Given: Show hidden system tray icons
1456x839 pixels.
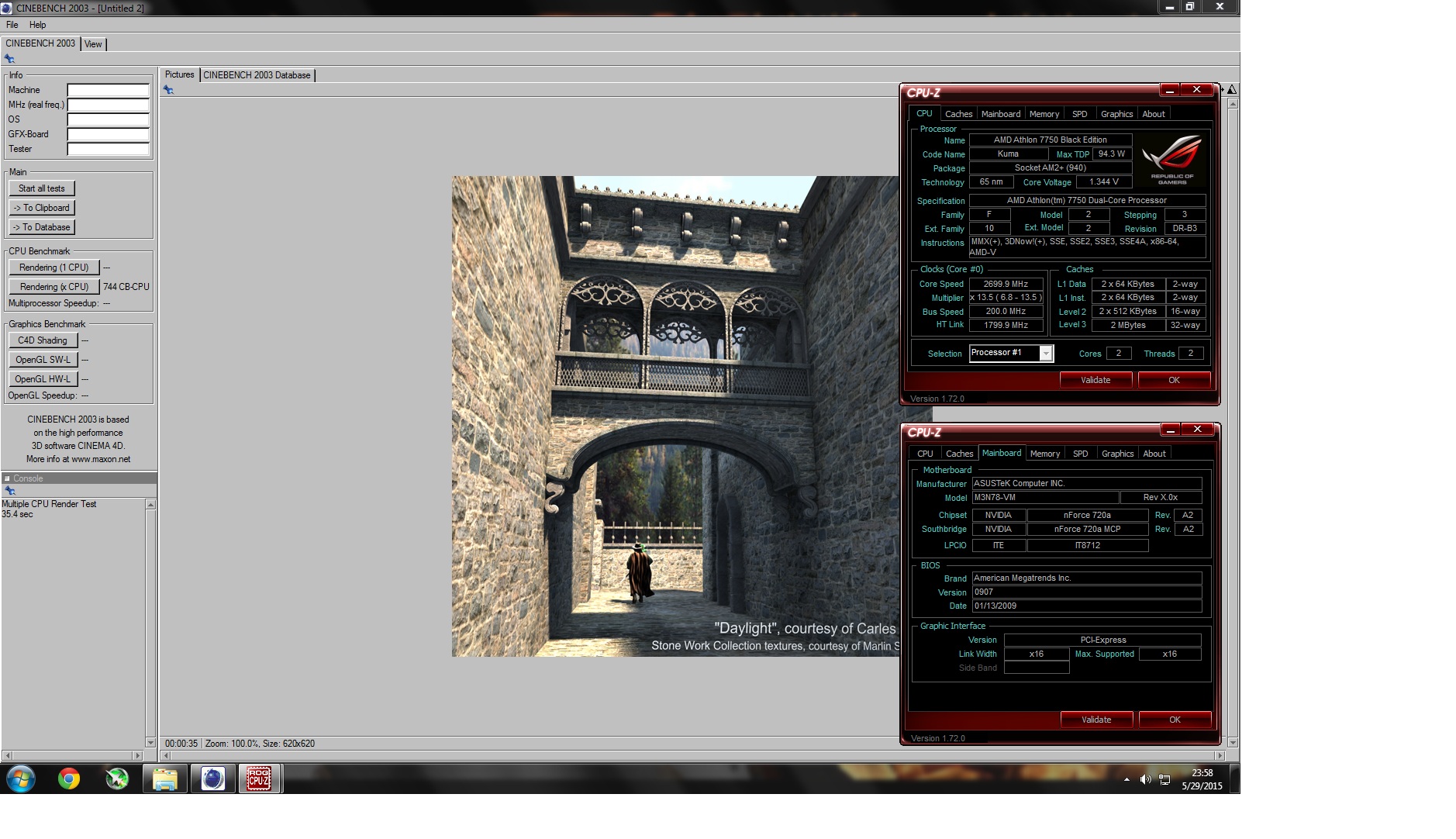Looking at the screenshot, I should point(1127,779).
